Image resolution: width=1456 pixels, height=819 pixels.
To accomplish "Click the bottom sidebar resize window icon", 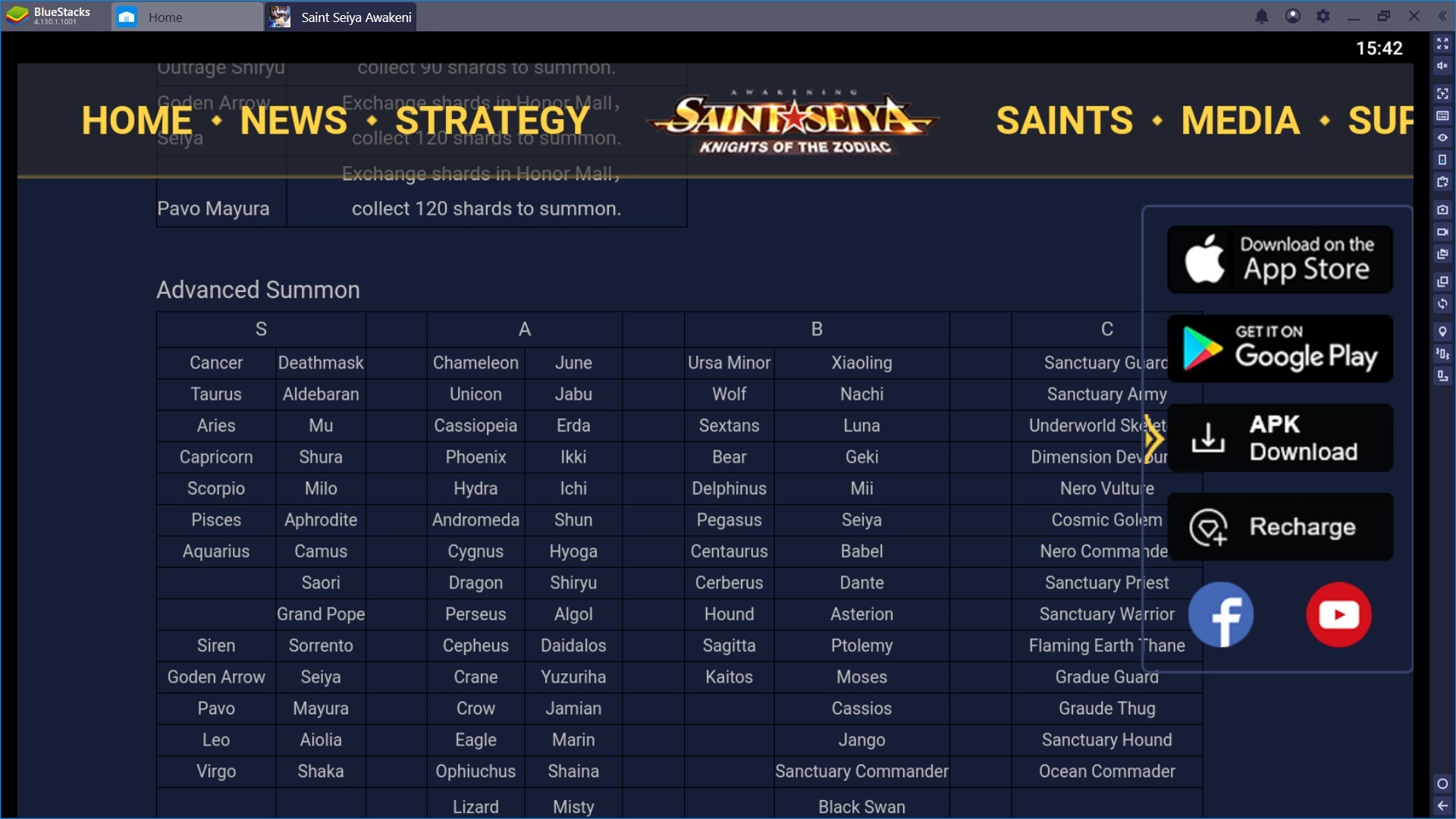I will [1442, 375].
